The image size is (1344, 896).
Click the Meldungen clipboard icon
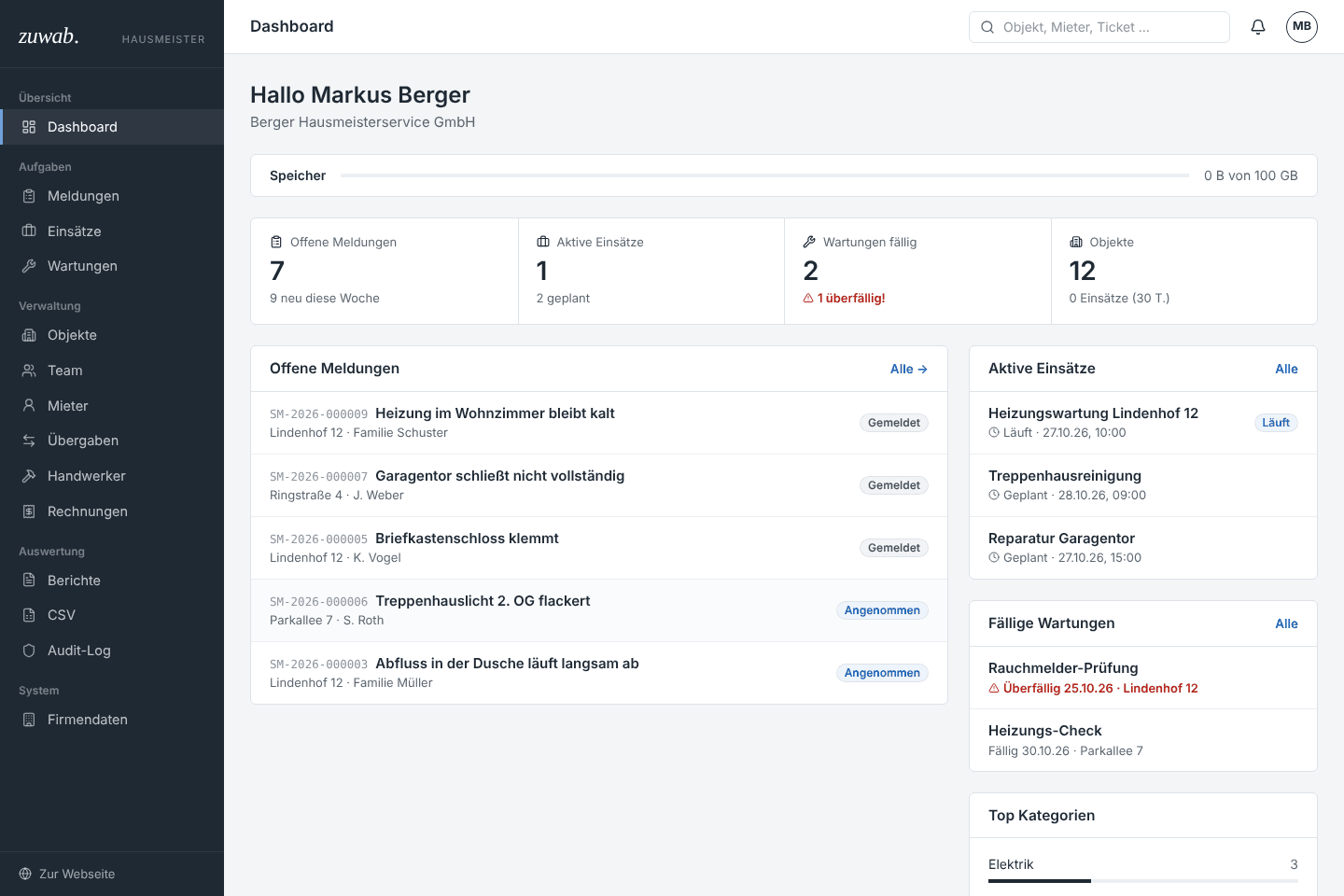(29, 196)
